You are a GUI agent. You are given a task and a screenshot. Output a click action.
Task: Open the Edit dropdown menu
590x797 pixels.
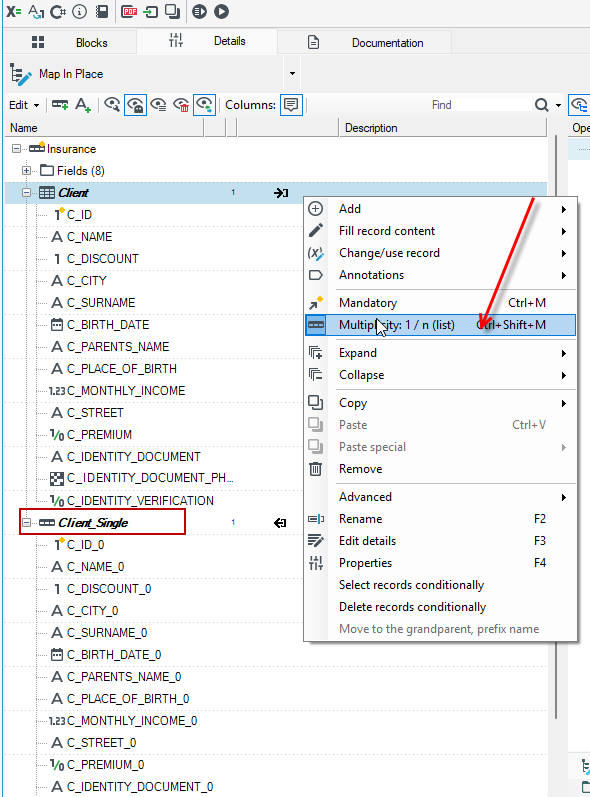click(x=24, y=105)
